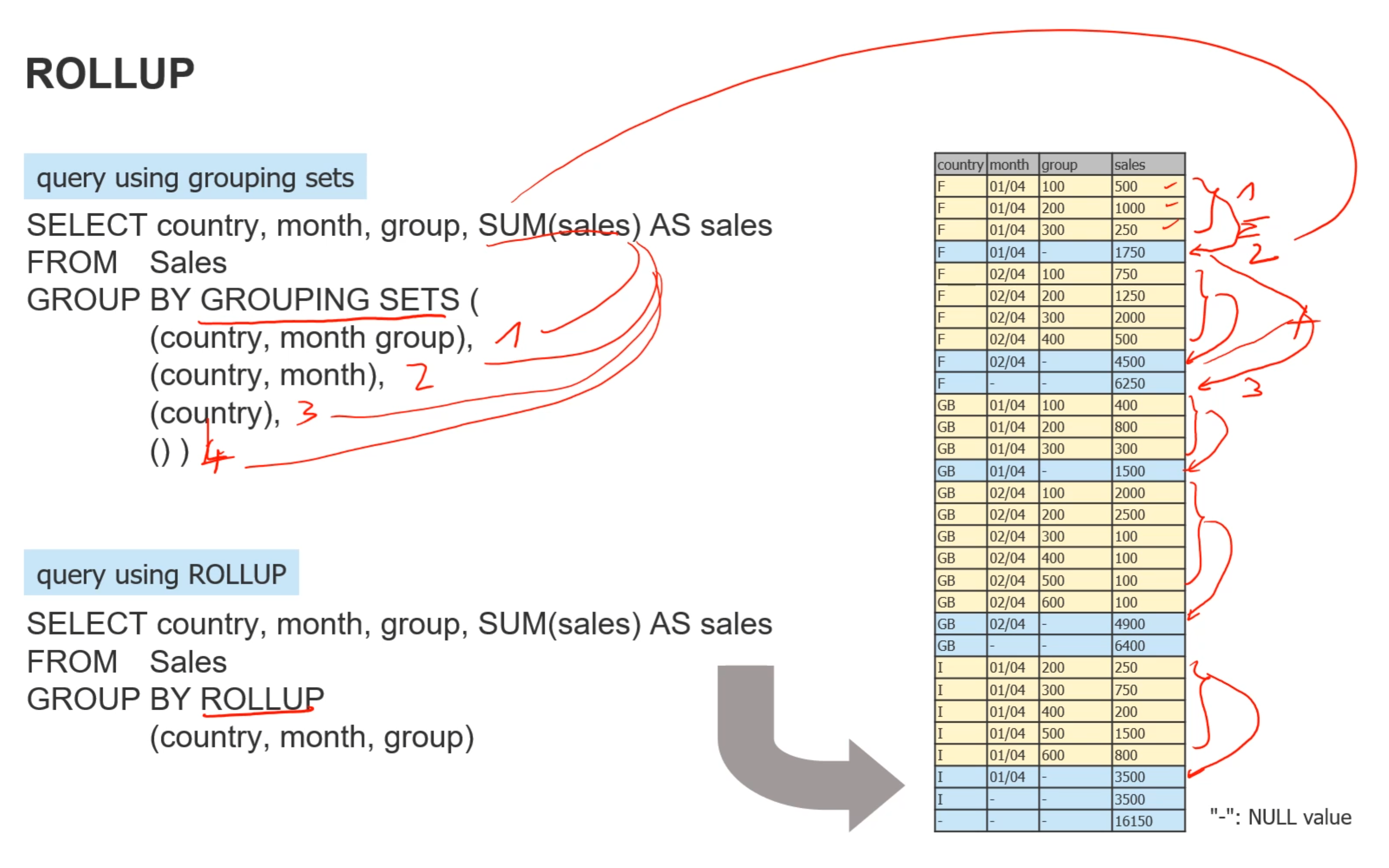Image resolution: width=1389 pixels, height=868 pixels.
Task: Click the ROLLUP slide title
Action: [x=110, y=73]
